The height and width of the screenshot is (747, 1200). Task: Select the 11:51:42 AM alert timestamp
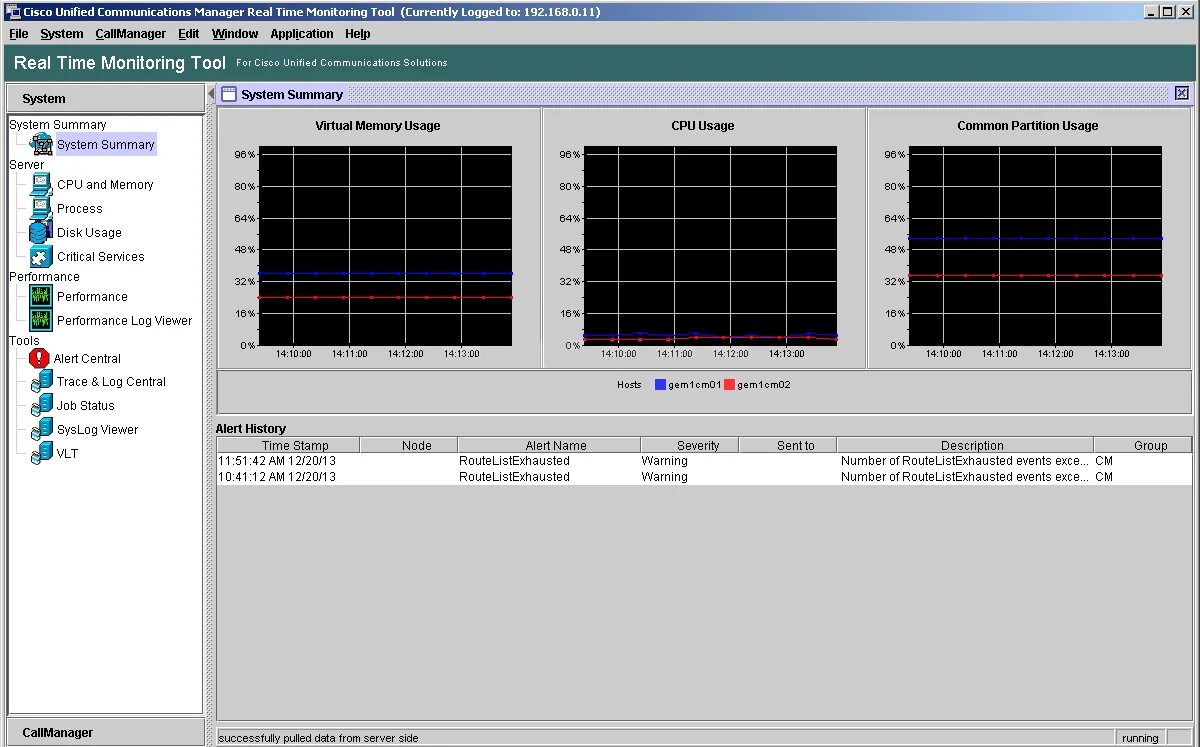277,461
